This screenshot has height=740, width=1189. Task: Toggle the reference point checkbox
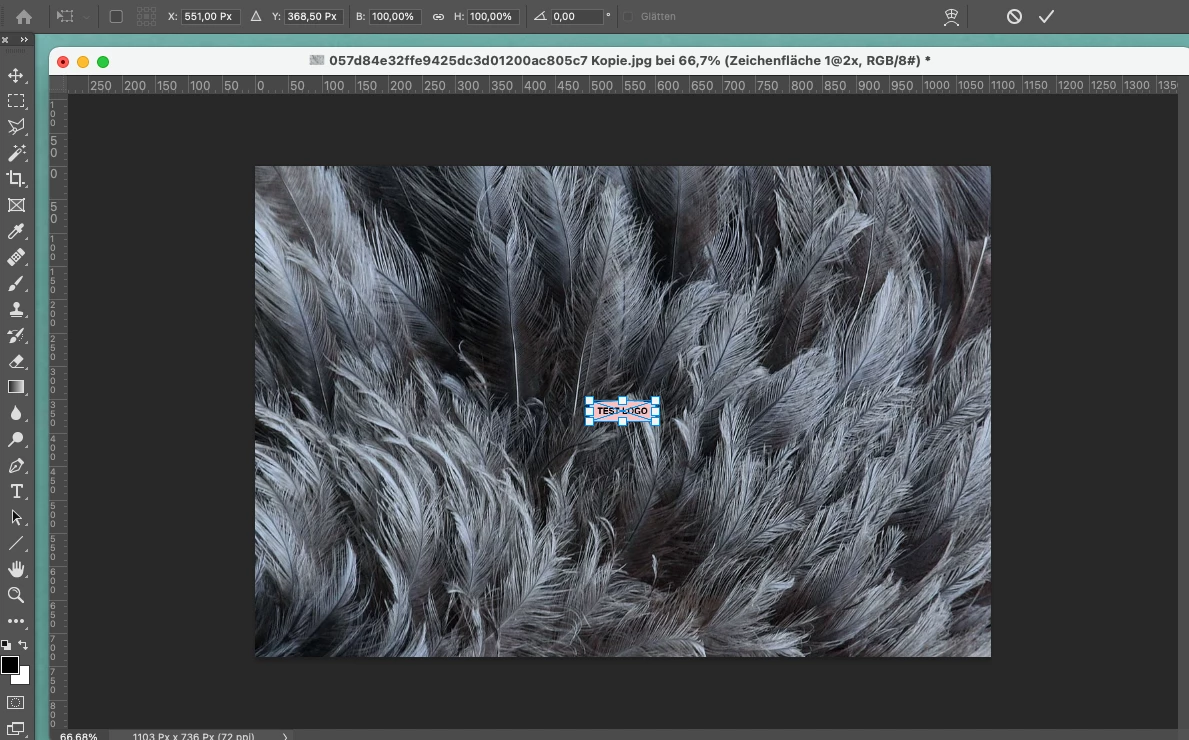[x=116, y=17]
